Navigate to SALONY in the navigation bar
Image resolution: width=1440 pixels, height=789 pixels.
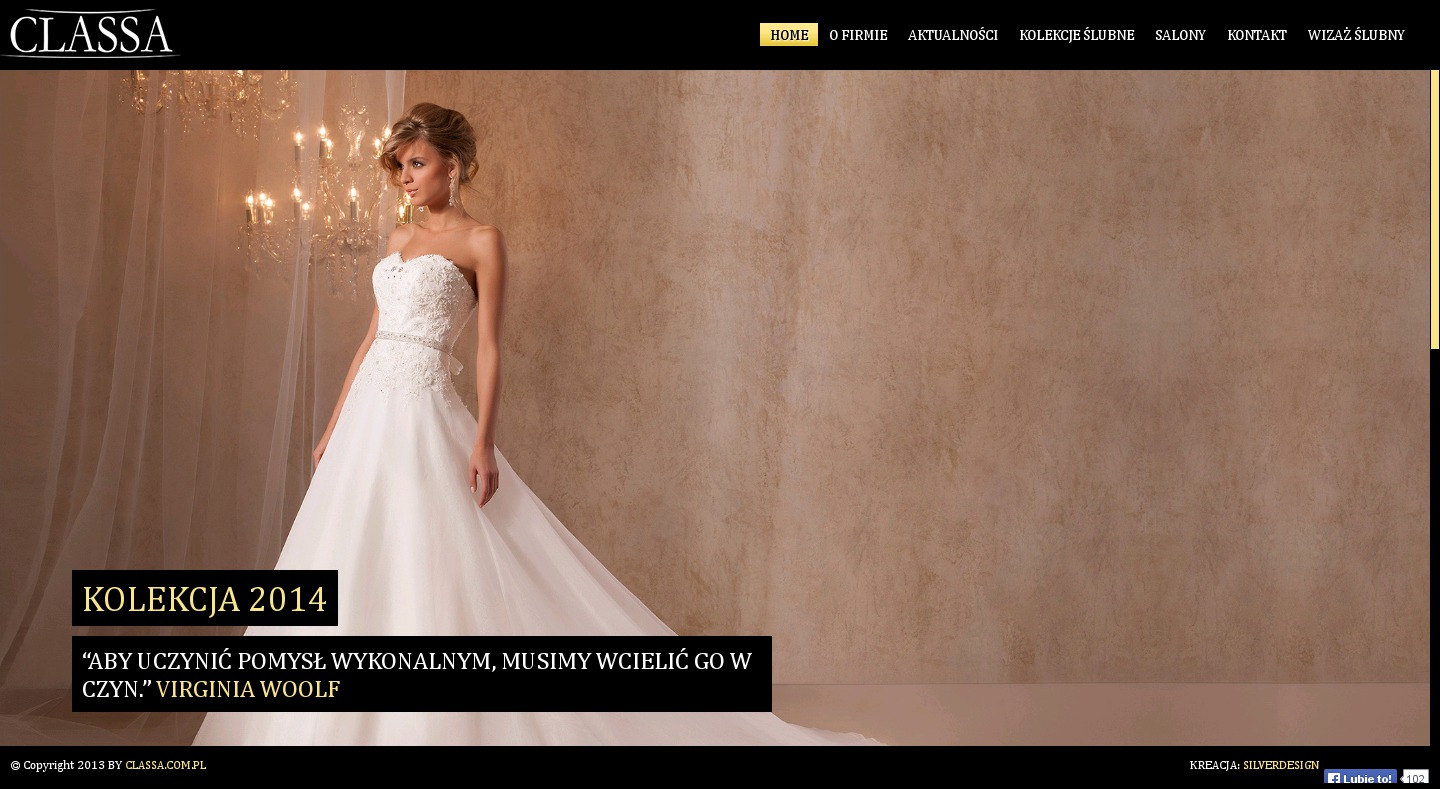pos(1180,35)
